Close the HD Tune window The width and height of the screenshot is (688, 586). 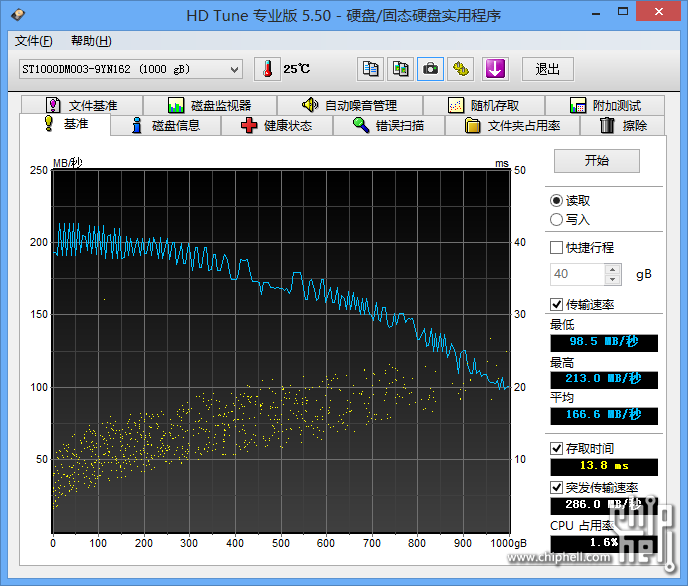(x=659, y=11)
